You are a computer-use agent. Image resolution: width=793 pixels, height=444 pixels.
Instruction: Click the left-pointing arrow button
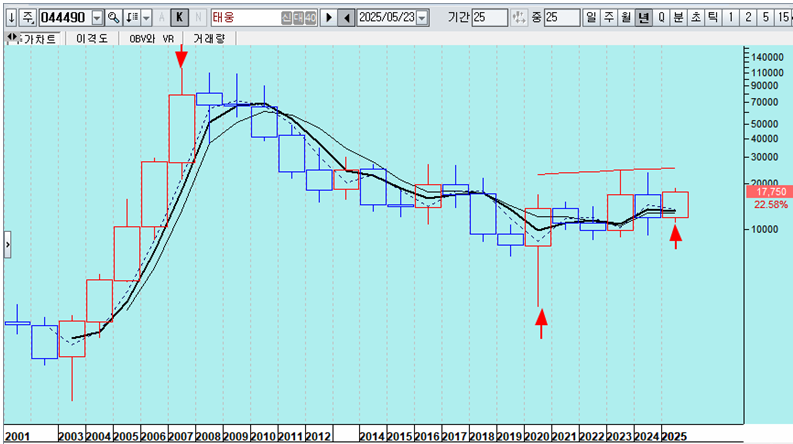[346, 18]
